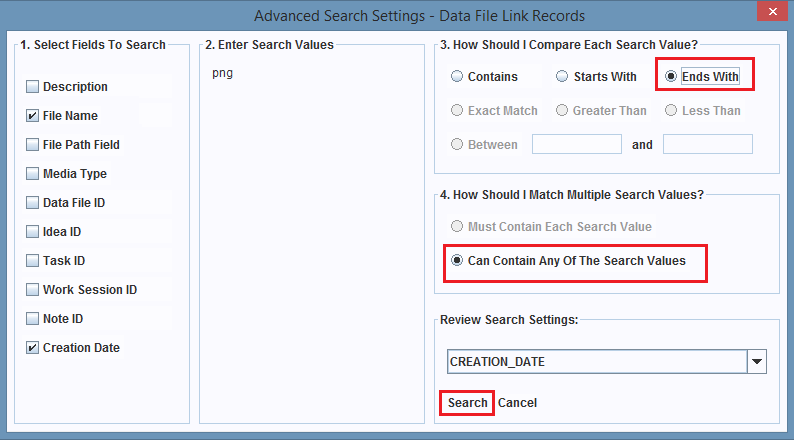Select the Contains radio button

tap(457, 76)
